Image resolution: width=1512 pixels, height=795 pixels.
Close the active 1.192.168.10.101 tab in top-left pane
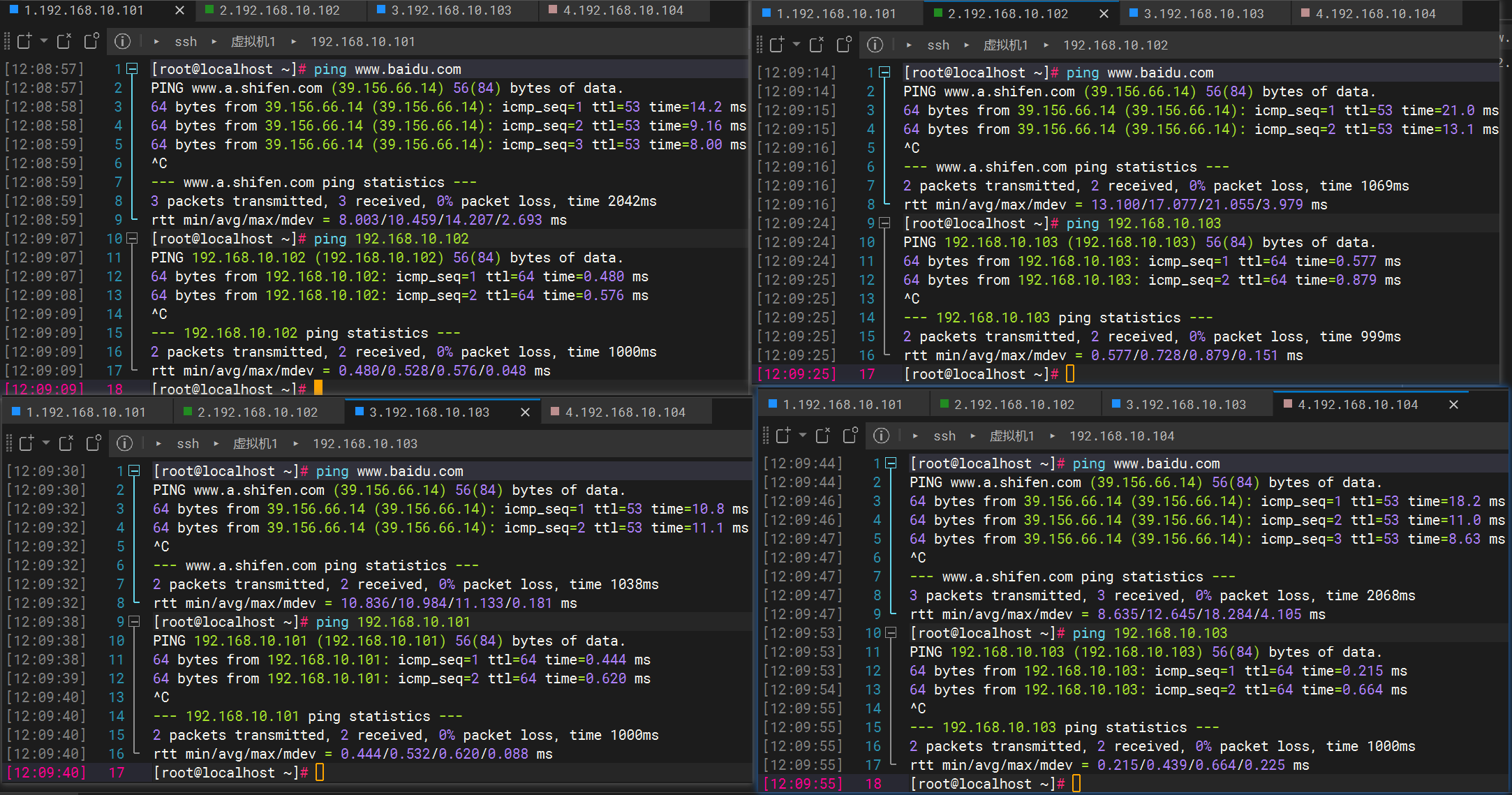pos(179,10)
